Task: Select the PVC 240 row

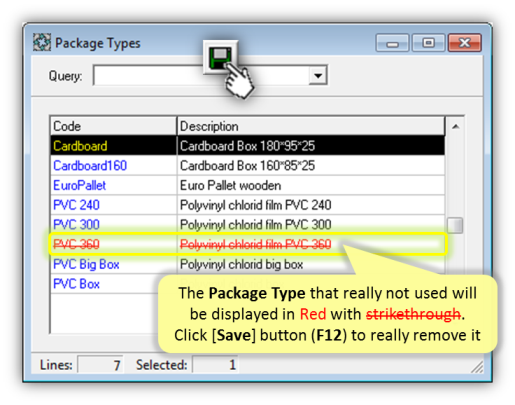Action: (247, 205)
